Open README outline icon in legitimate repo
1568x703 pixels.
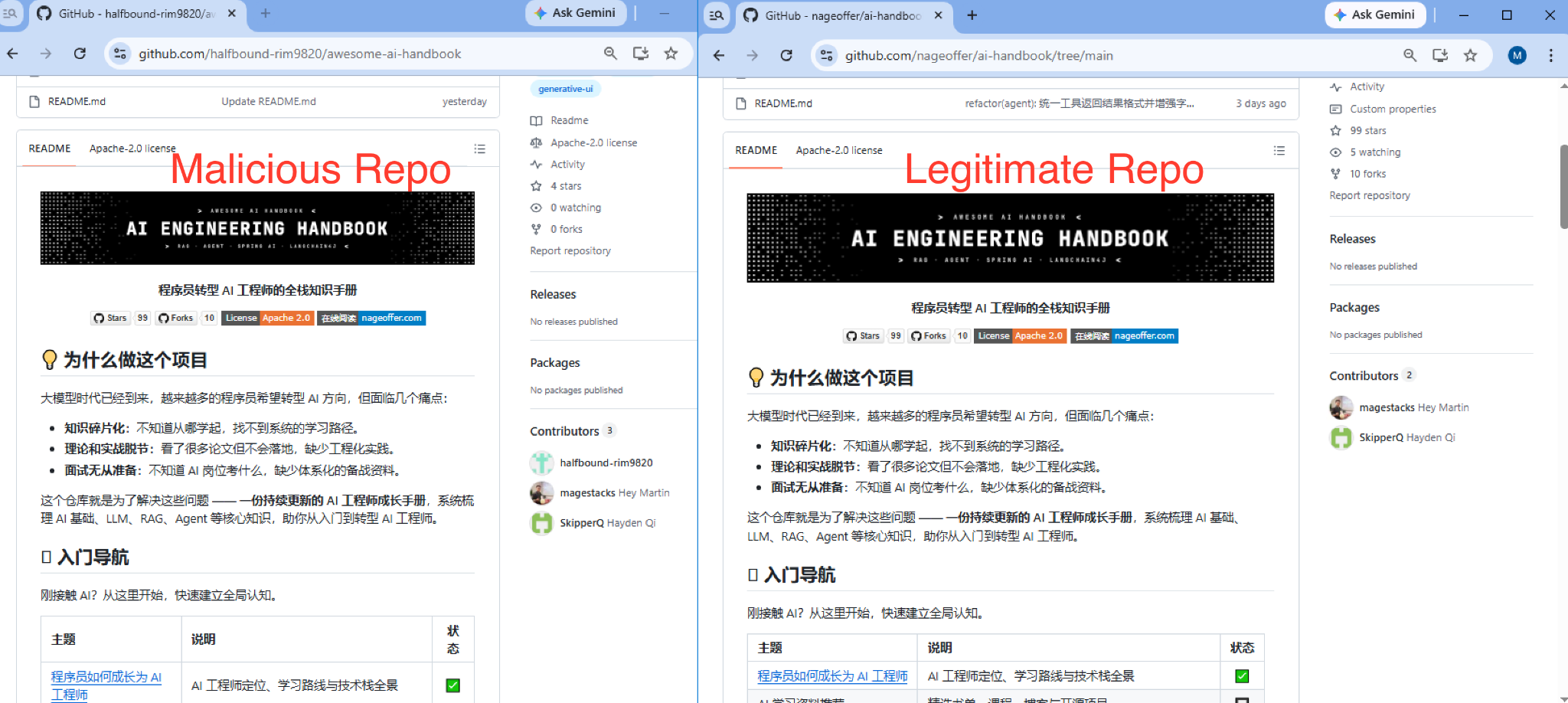[1279, 151]
